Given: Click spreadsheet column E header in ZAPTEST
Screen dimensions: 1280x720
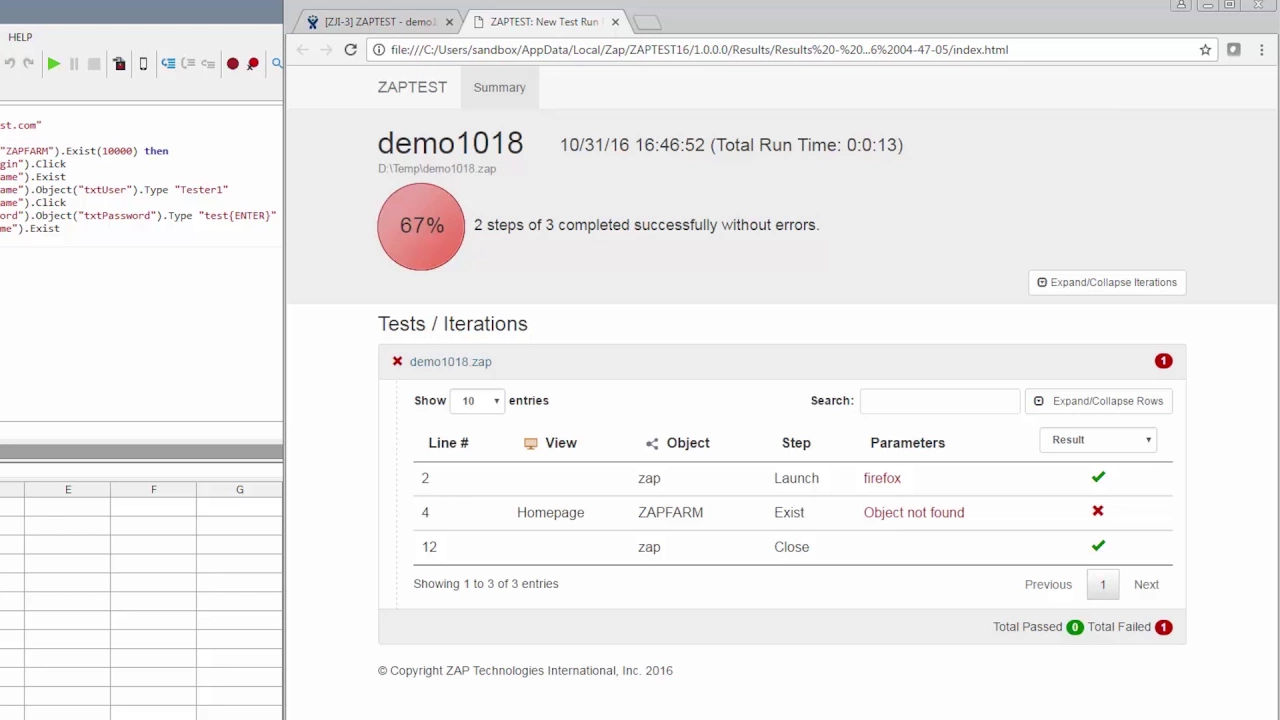Looking at the screenshot, I should [x=68, y=489].
